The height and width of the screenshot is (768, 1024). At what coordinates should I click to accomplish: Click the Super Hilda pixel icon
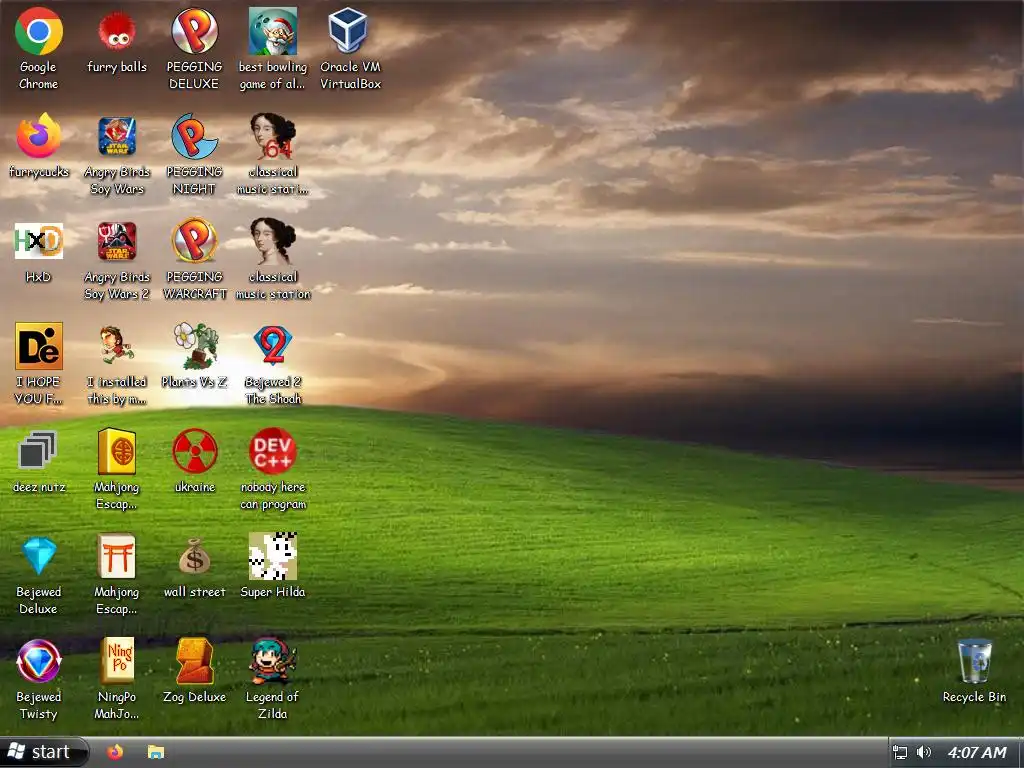[x=272, y=556]
